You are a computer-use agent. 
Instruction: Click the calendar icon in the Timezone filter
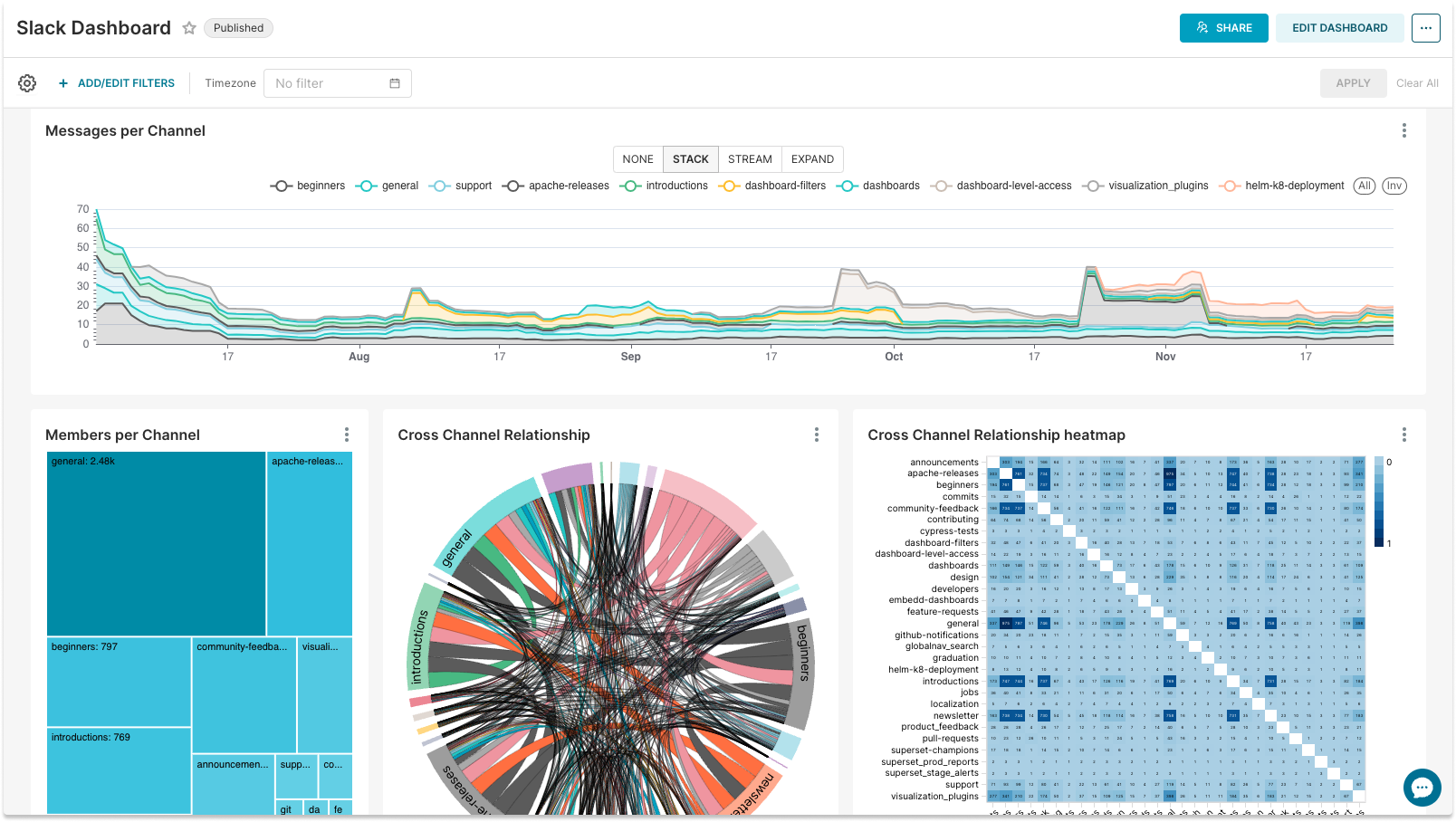click(x=394, y=82)
